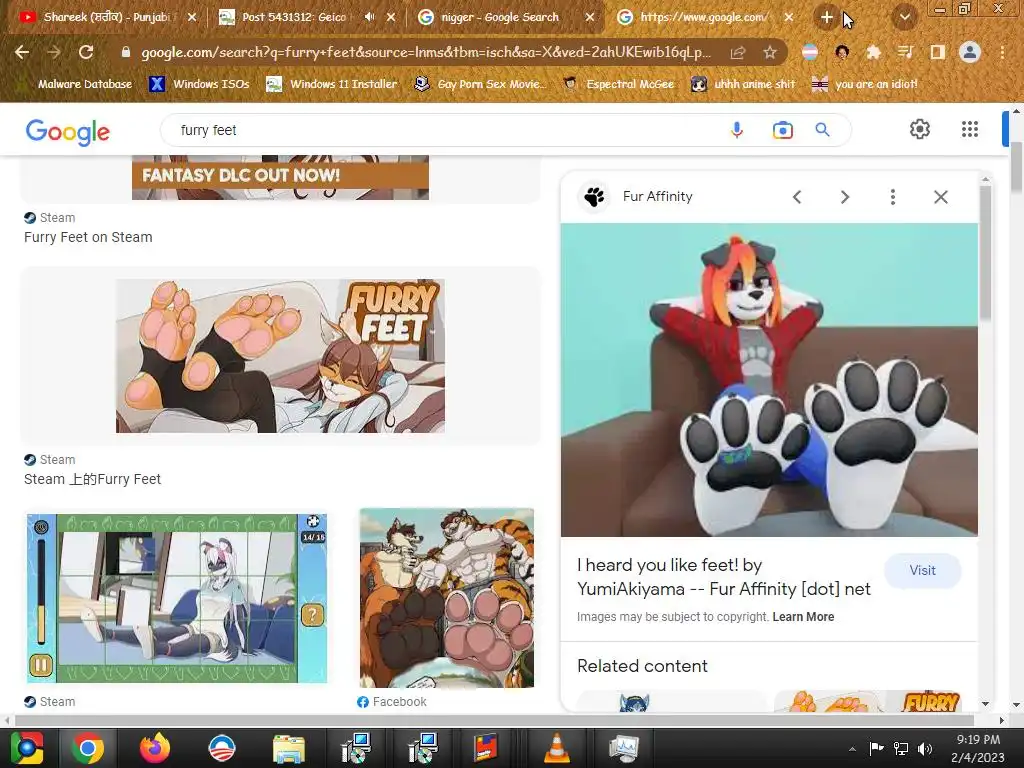Switch to the https://www.google.com/ tab
The image size is (1024, 768).
pos(702,17)
